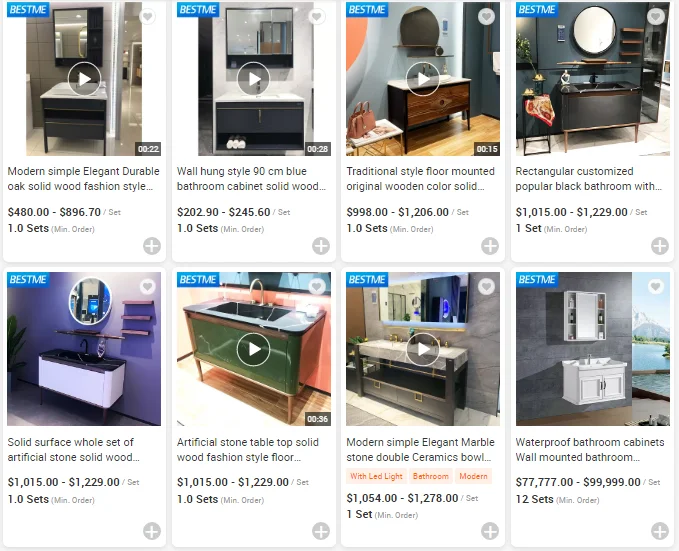Click heart icon on Solid surface artificial stone product
The width and height of the screenshot is (679, 551).
148,286
